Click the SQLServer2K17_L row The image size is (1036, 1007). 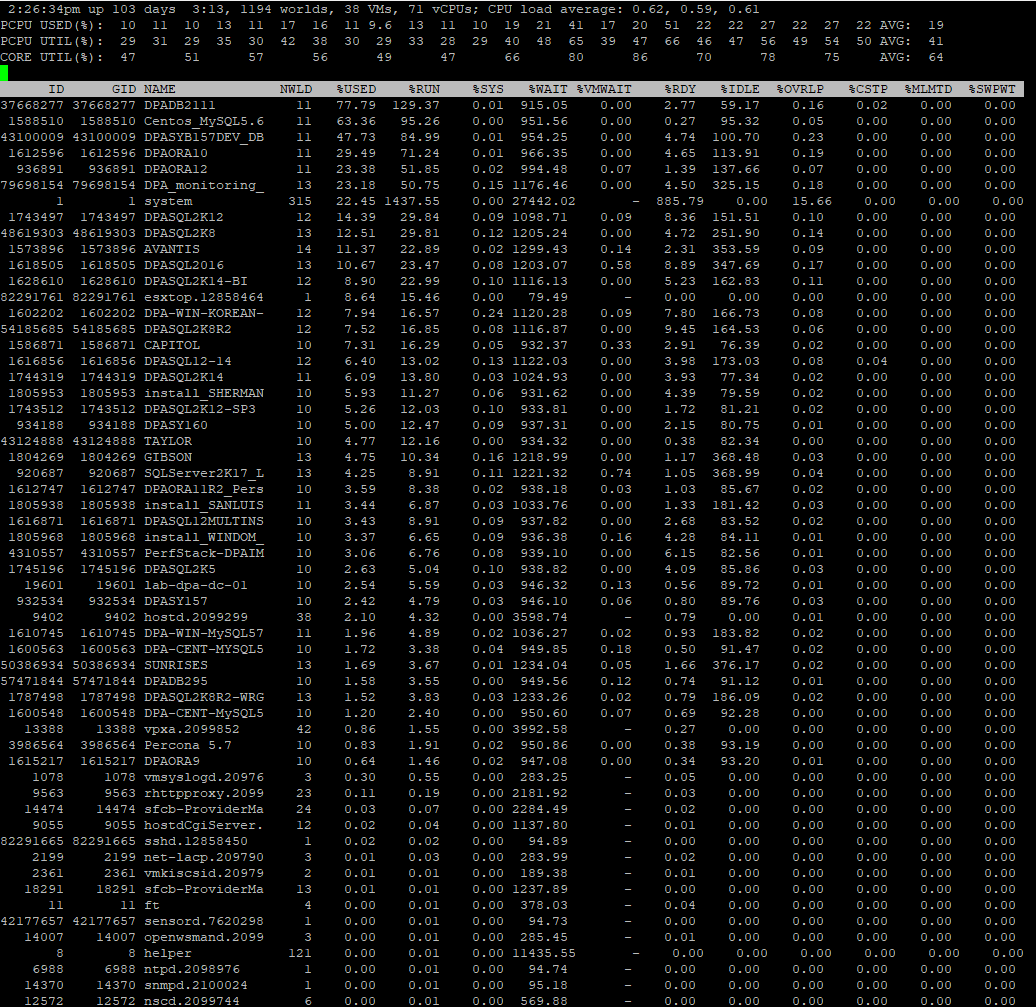coord(205,473)
